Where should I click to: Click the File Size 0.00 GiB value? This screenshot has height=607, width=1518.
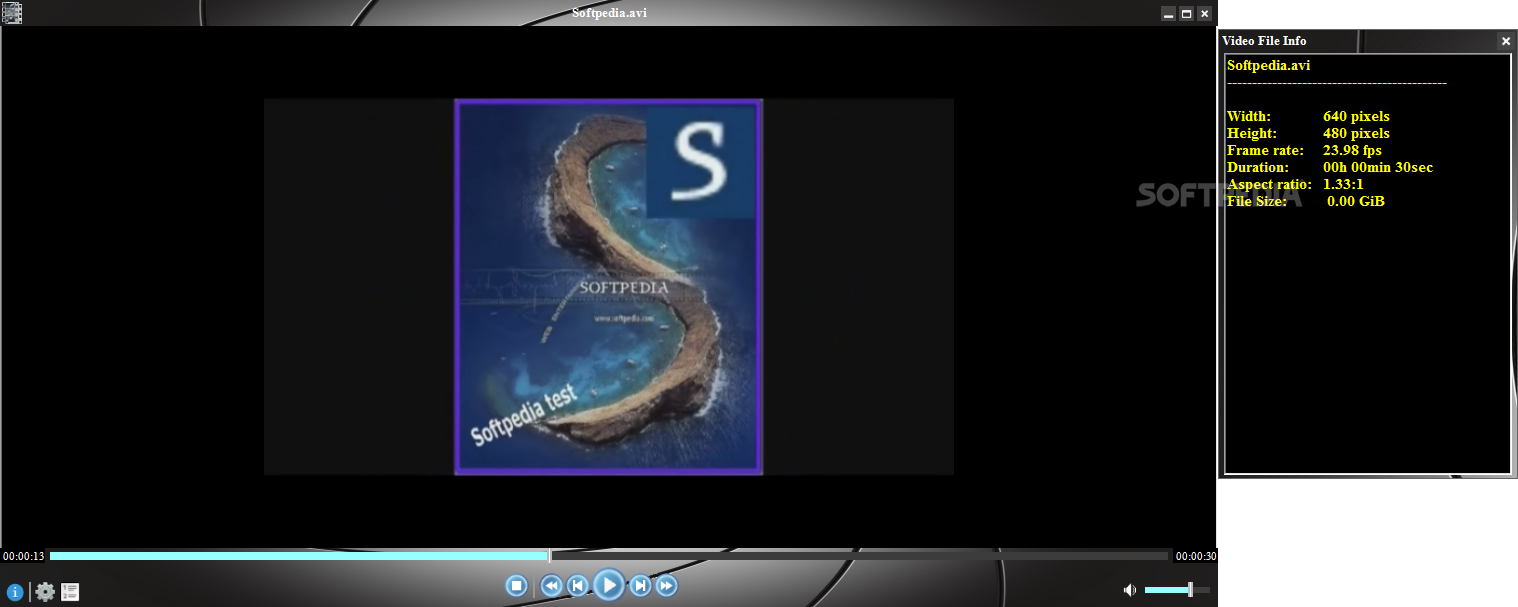coord(1356,201)
